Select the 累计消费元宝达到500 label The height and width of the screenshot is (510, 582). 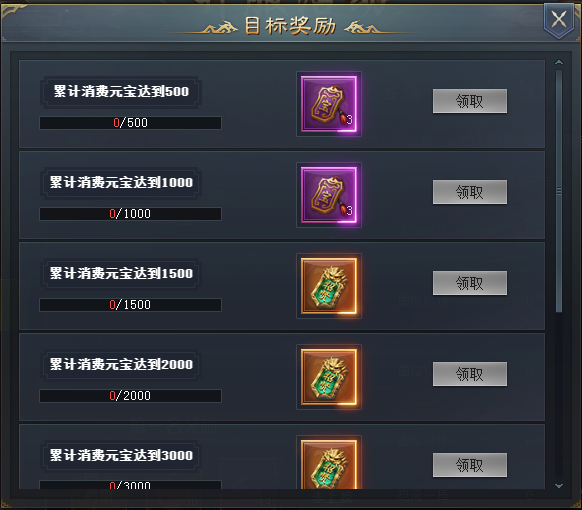121,91
